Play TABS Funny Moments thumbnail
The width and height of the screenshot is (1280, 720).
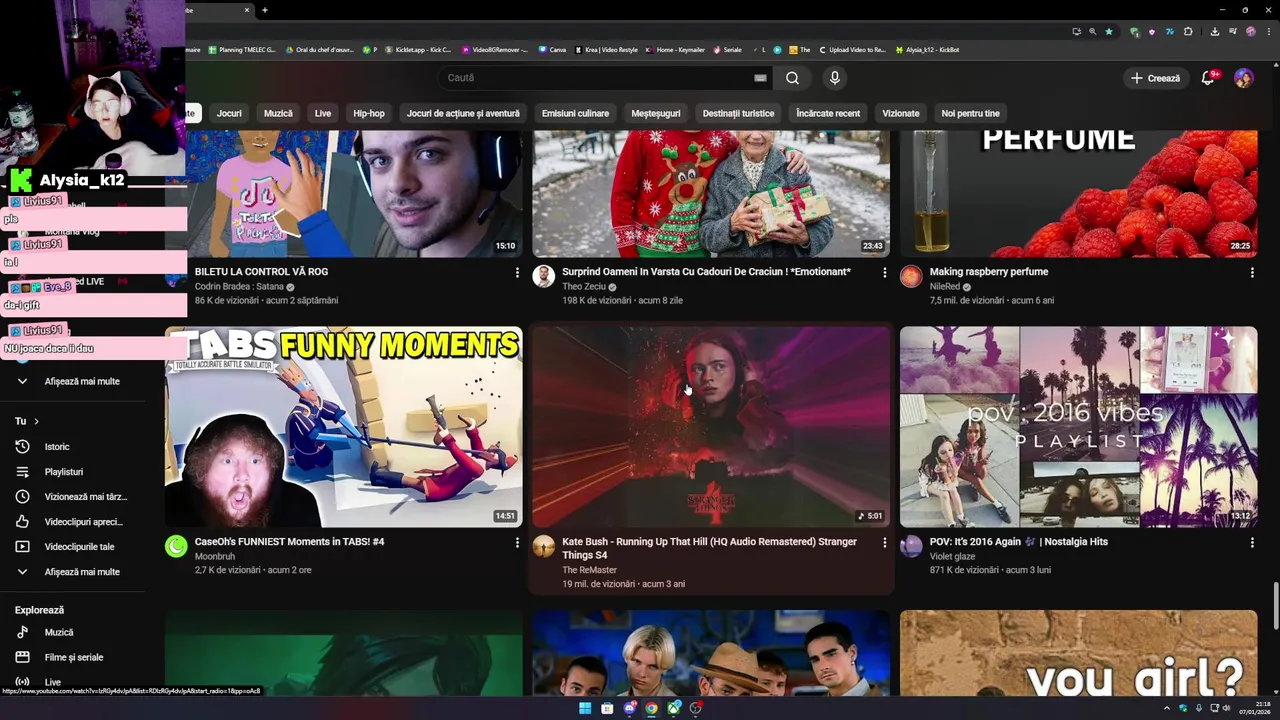[343, 427]
